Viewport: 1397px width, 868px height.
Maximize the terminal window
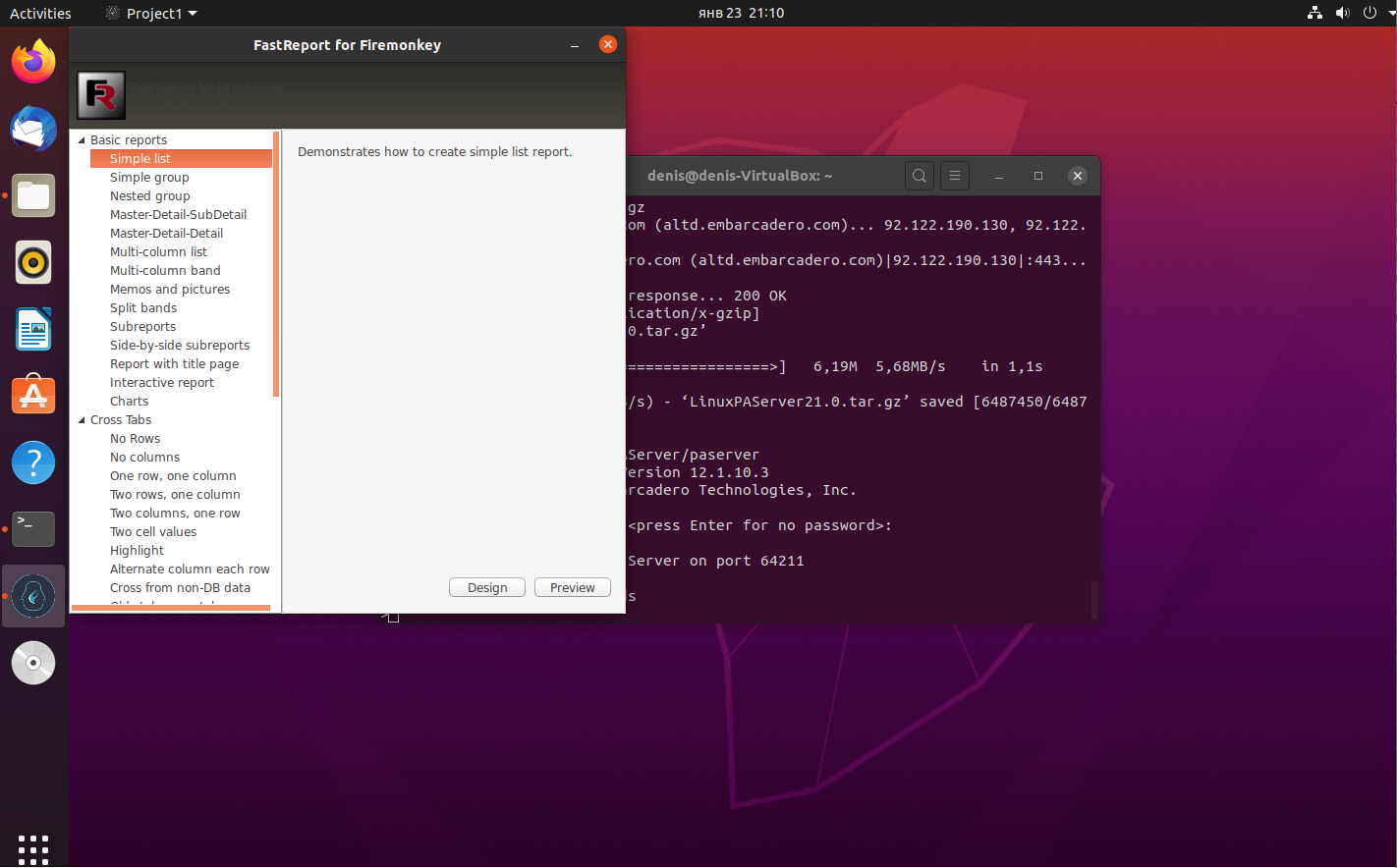1037,176
